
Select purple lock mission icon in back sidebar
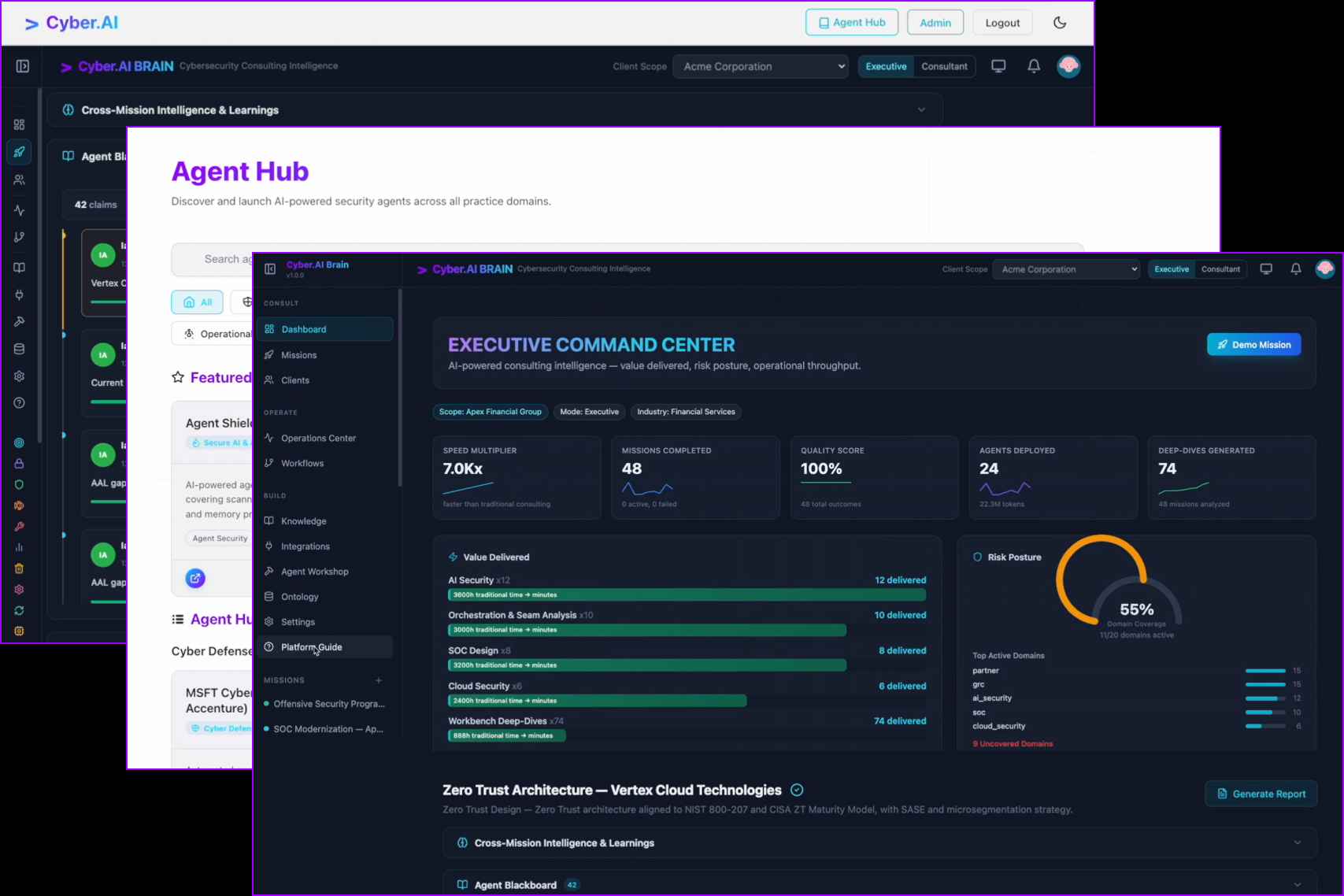pyautogui.click(x=19, y=464)
